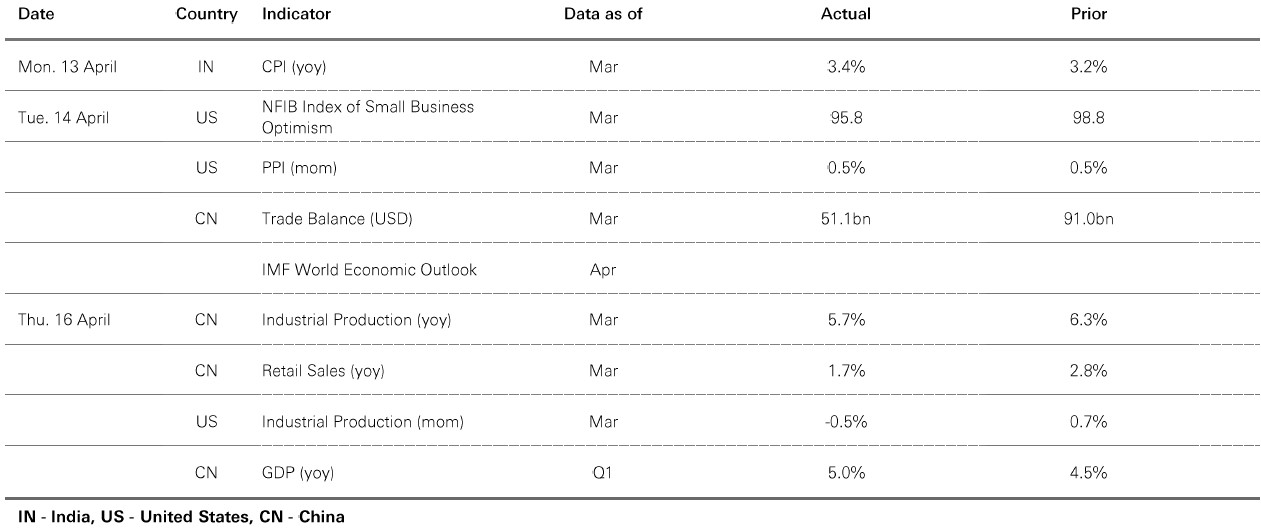Click the Country column header
1261x529 pixels.
click(x=206, y=14)
